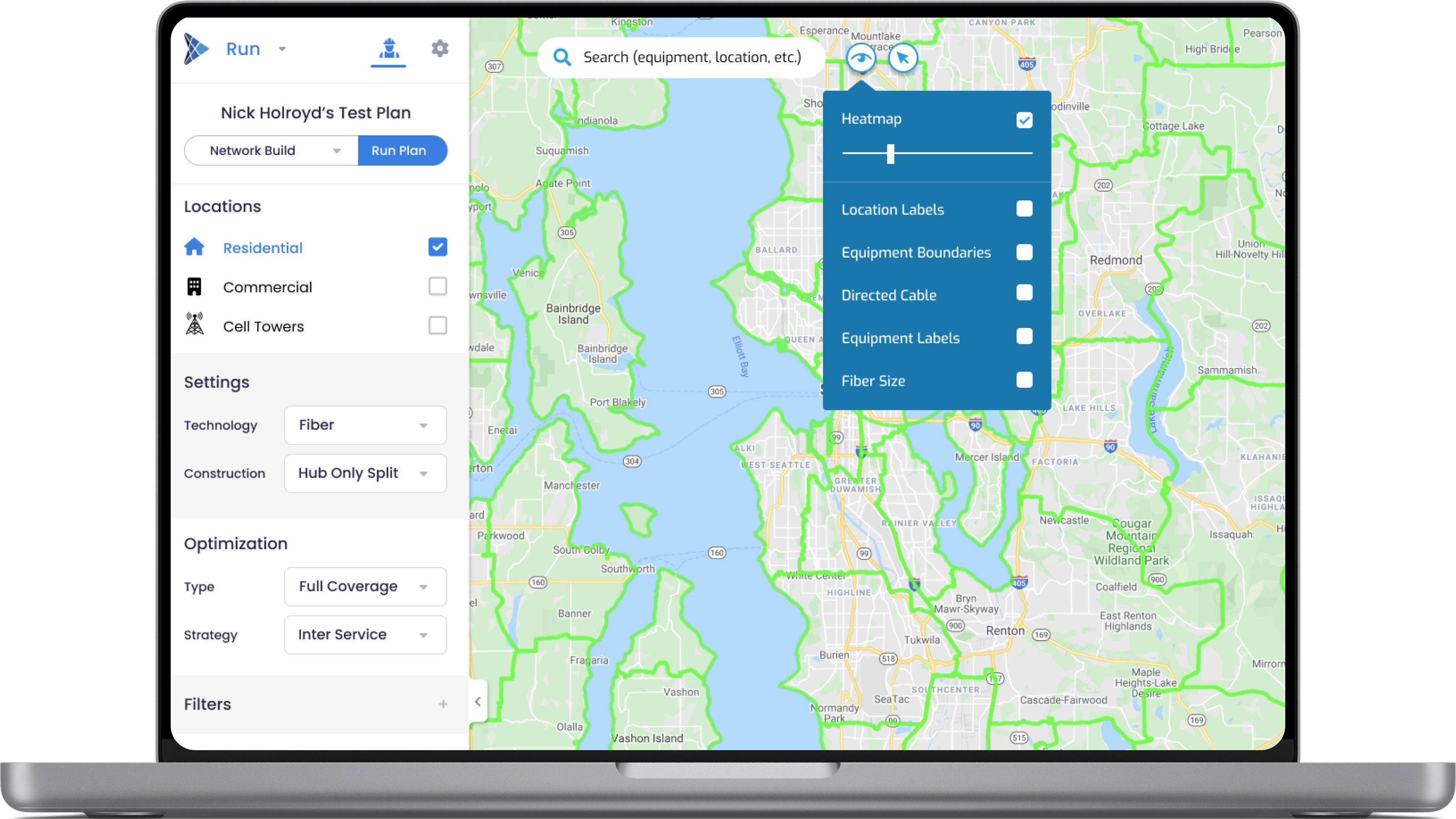Viewport: 1456px width, 819px height.
Task: Open the Construction Hub Only Split dropdown
Action: [365, 473]
